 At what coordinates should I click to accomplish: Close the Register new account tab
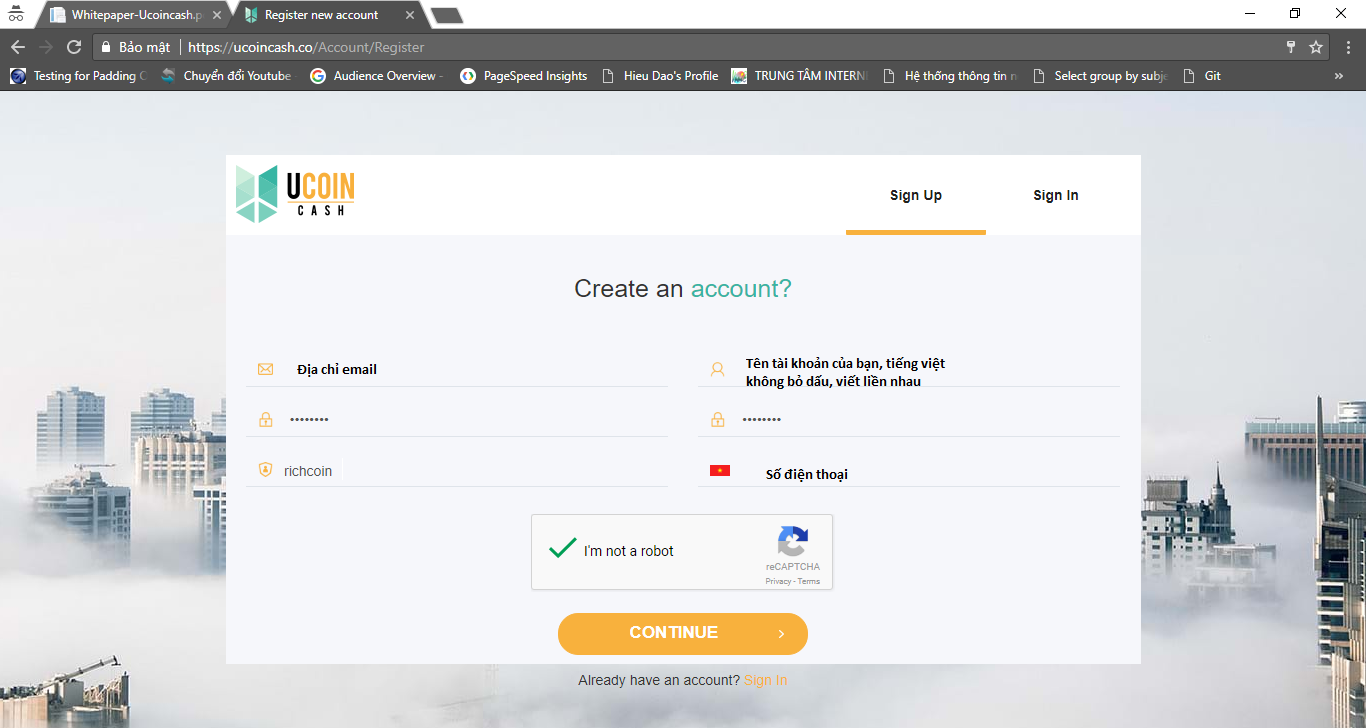(x=410, y=15)
